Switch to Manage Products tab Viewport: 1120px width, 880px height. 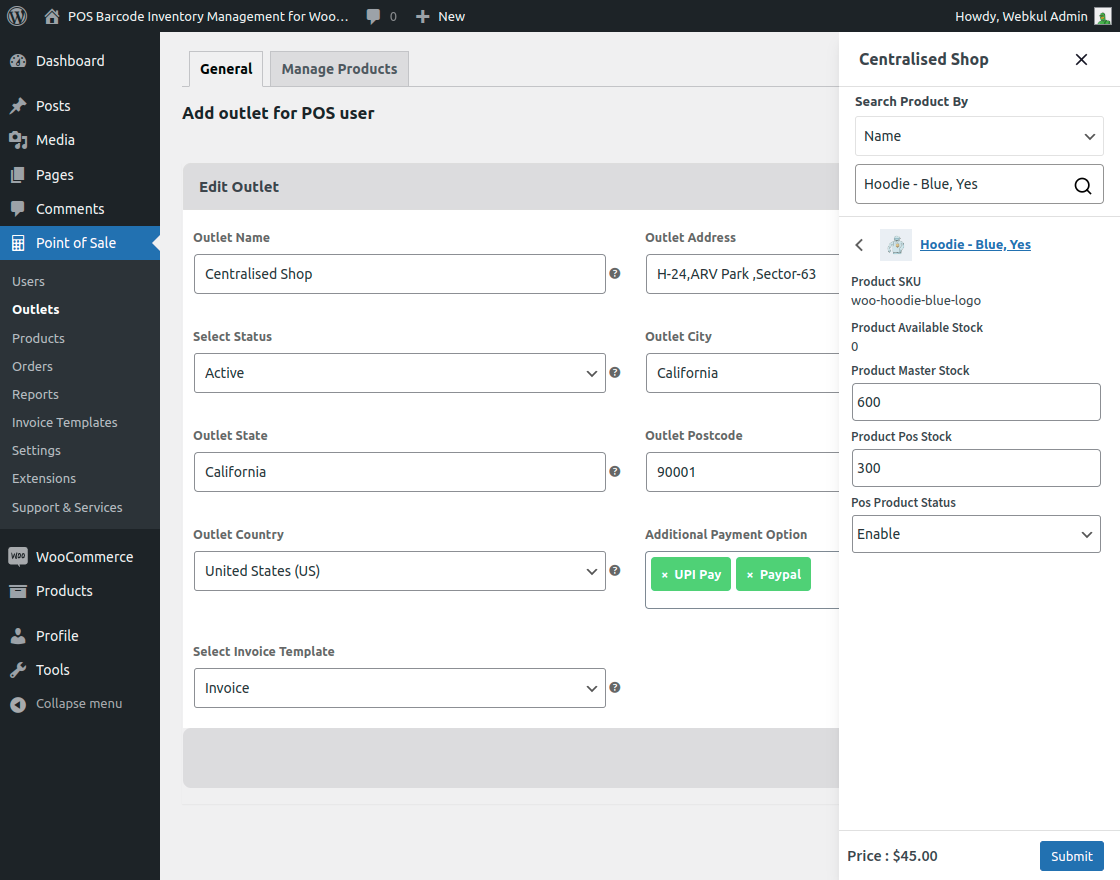339,69
